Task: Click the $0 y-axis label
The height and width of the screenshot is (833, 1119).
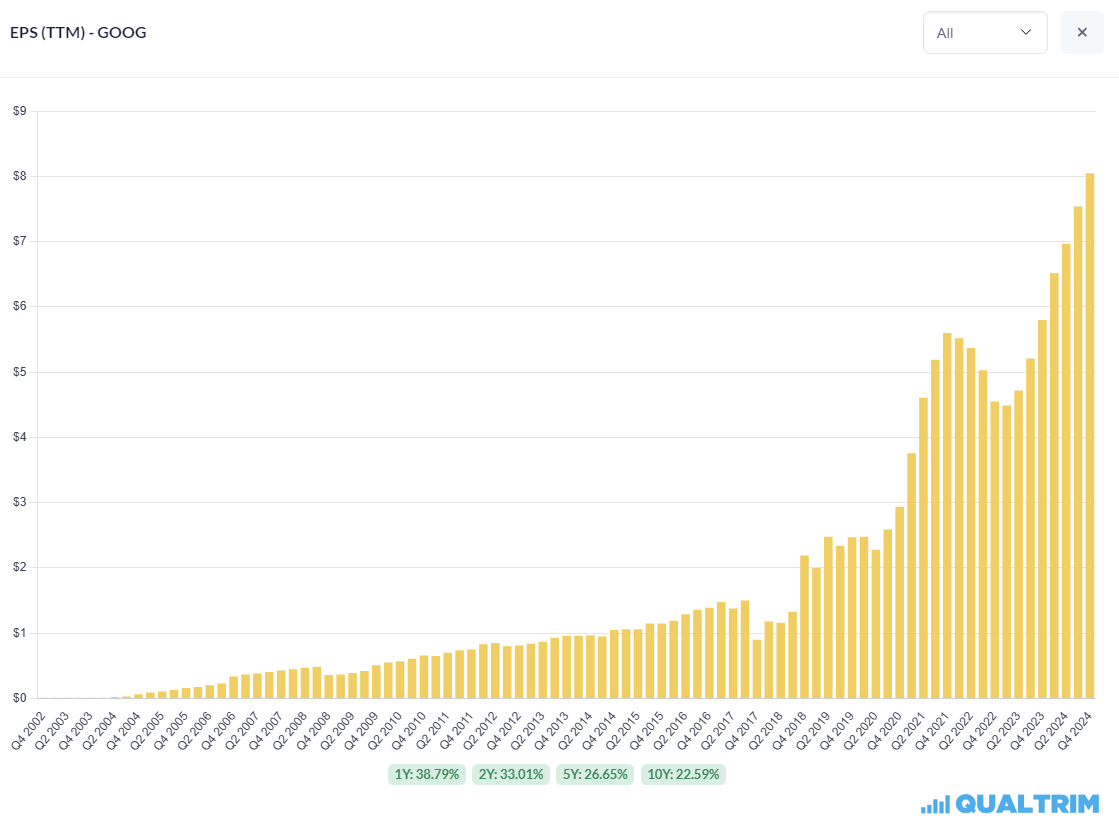Action: coord(19,698)
